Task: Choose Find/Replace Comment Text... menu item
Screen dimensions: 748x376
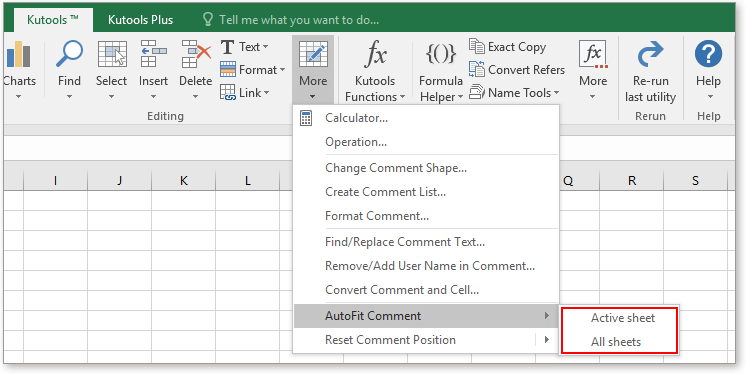Action: tap(426, 242)
